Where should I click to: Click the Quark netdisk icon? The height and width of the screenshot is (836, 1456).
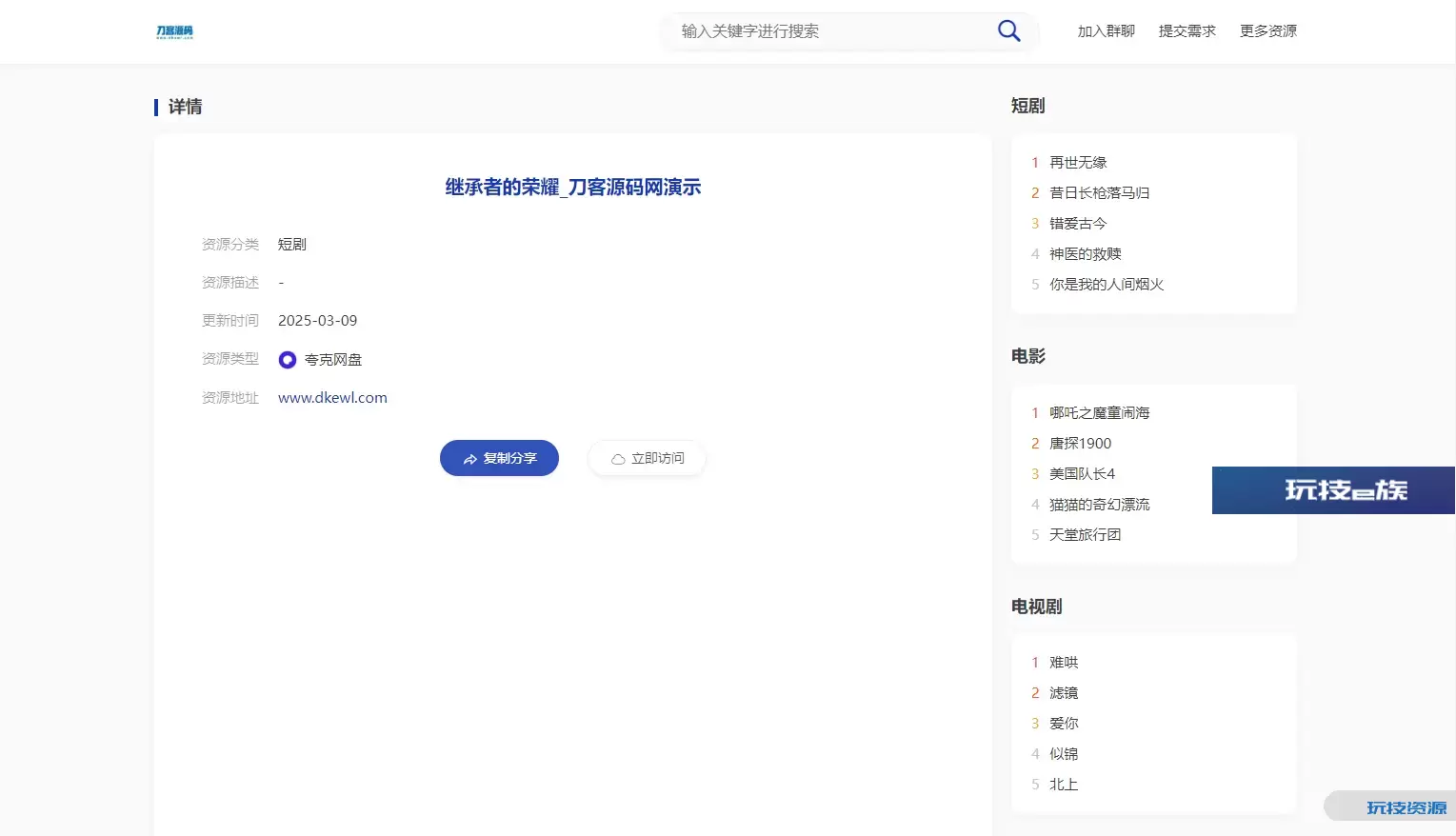(x=288, y=360)
